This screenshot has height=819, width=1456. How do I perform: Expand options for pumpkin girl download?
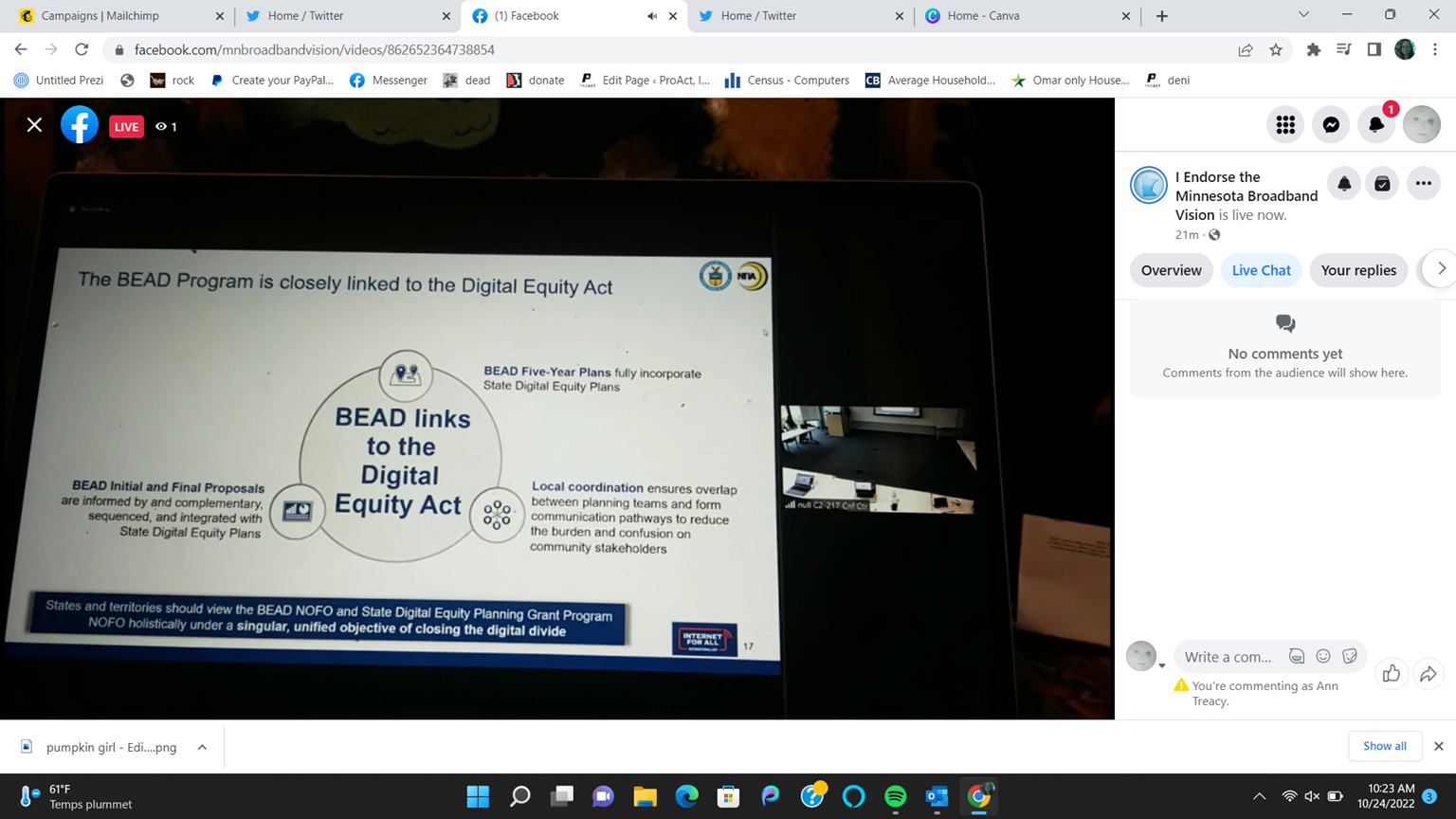point(202,747)
